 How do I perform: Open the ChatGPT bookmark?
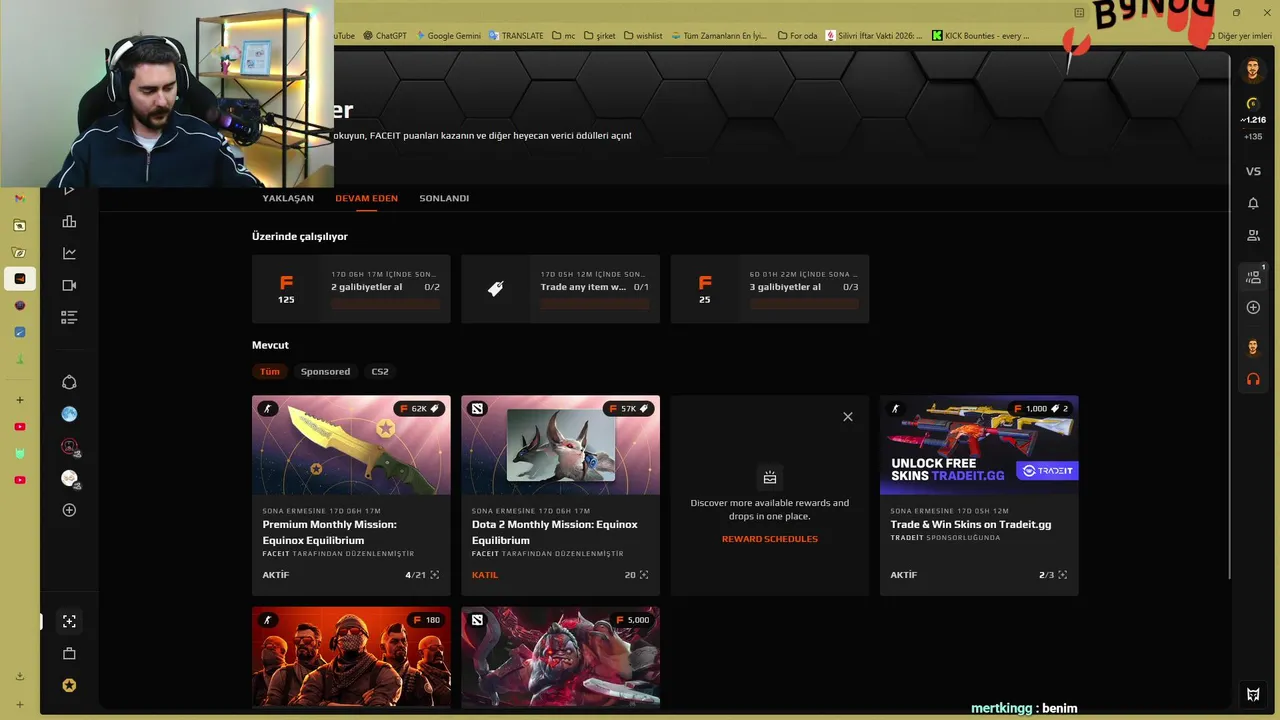(385, 35)
